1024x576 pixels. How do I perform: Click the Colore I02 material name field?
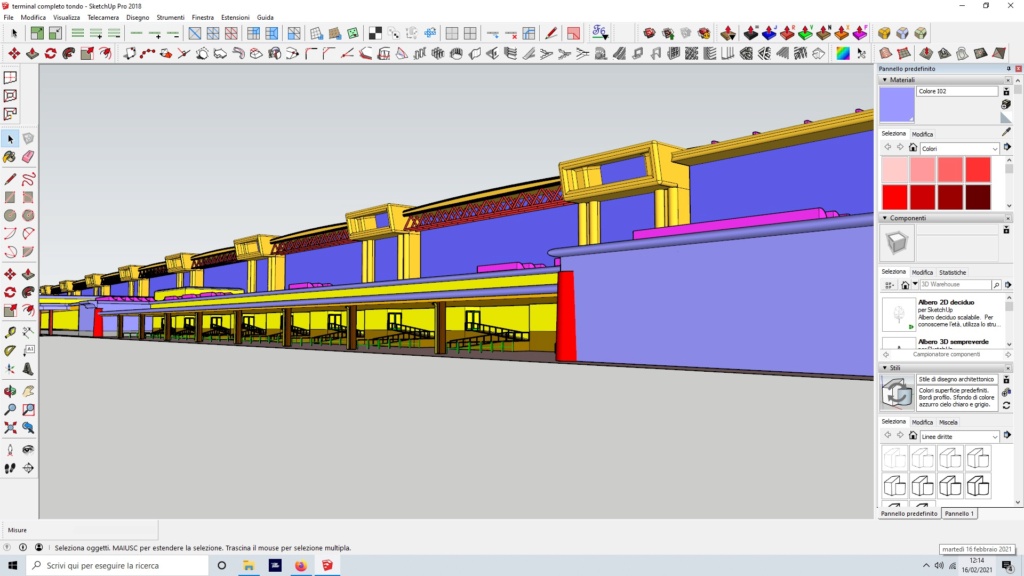[957, 91]
